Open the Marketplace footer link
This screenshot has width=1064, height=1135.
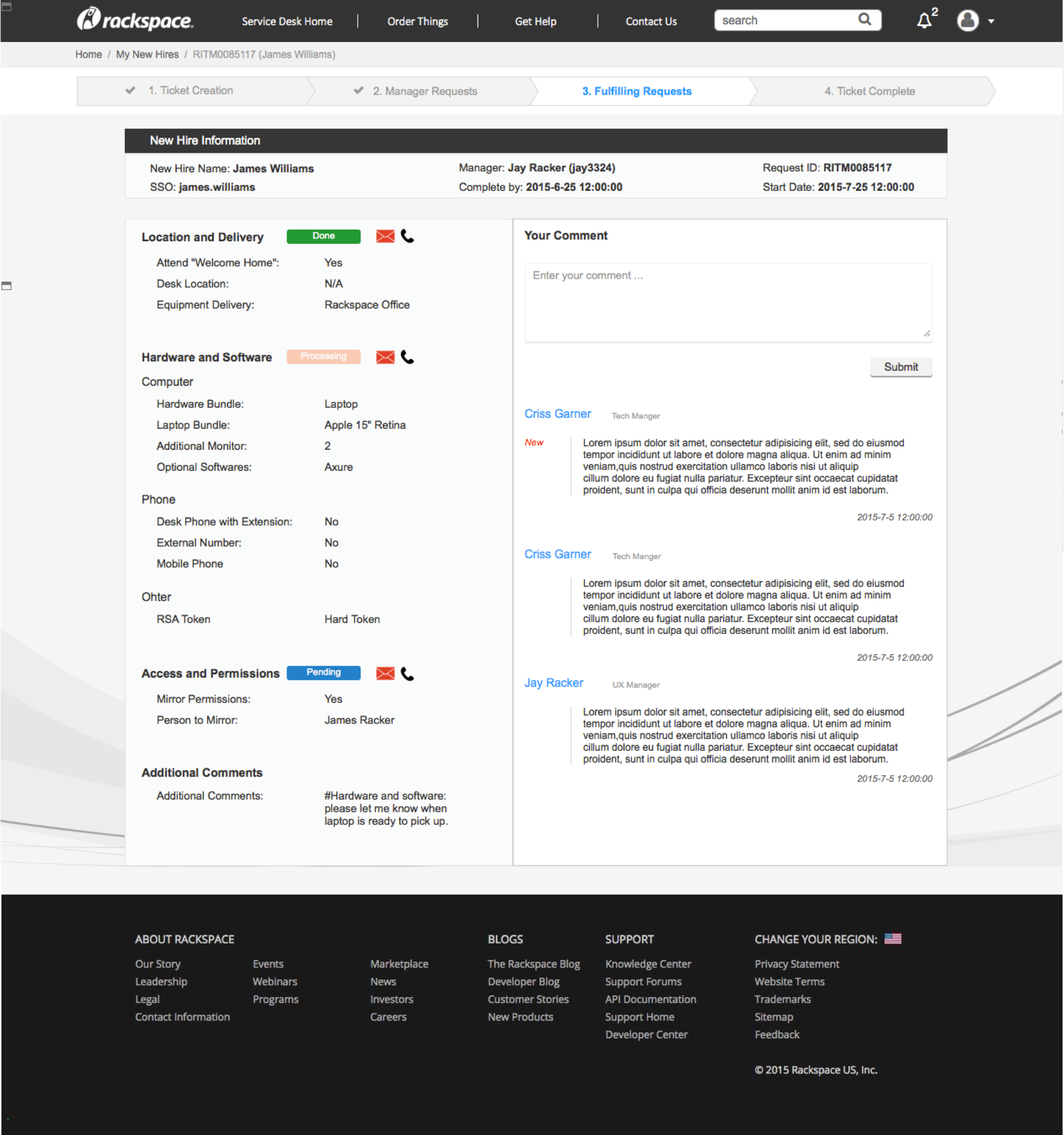tap(400, 964)
